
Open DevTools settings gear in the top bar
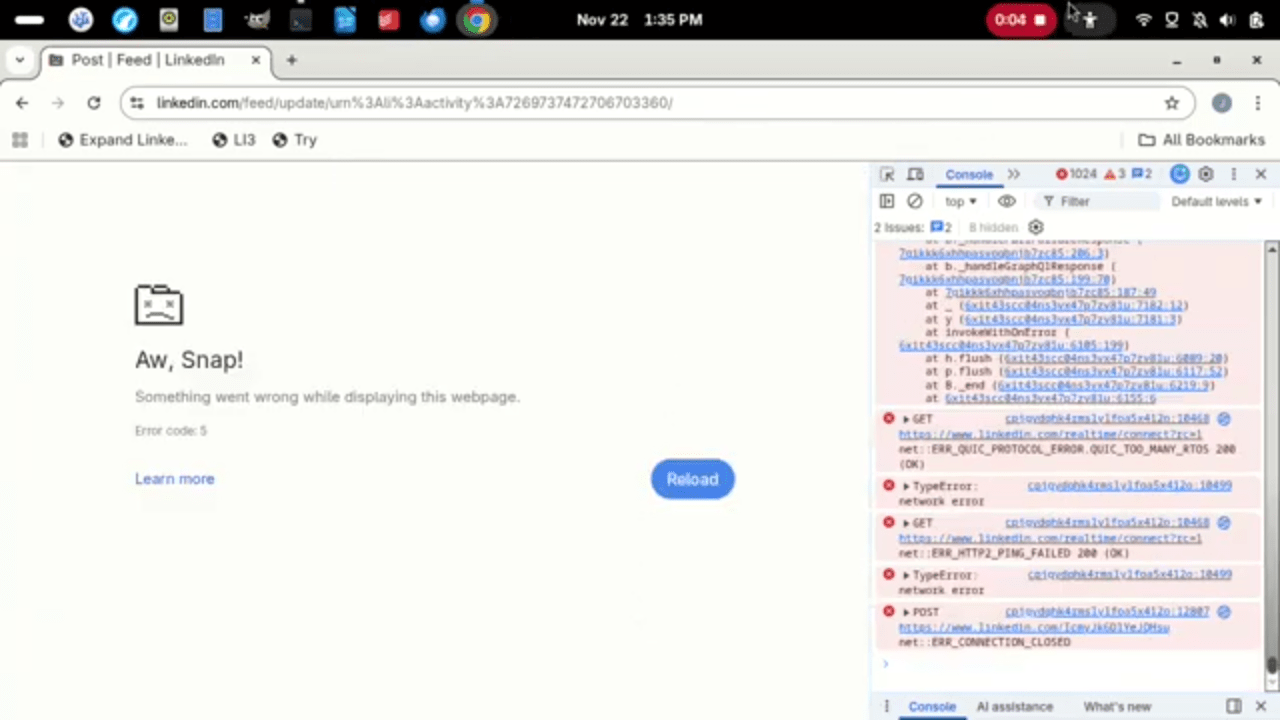[x=1206, y=174]
